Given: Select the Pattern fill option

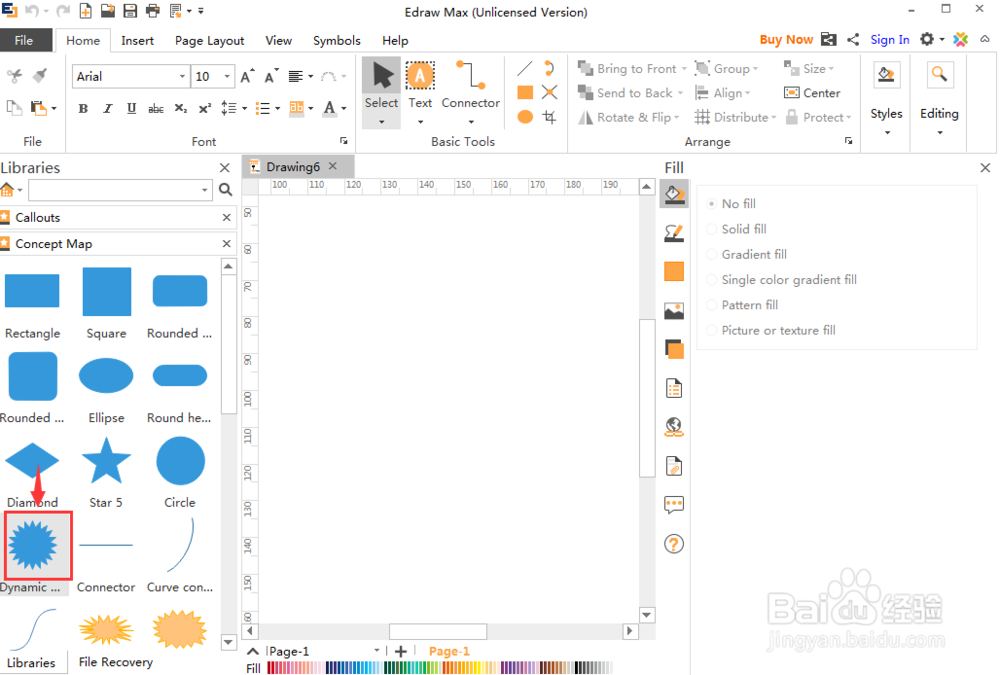Looking at the screenshot, I should click(742, 305).
